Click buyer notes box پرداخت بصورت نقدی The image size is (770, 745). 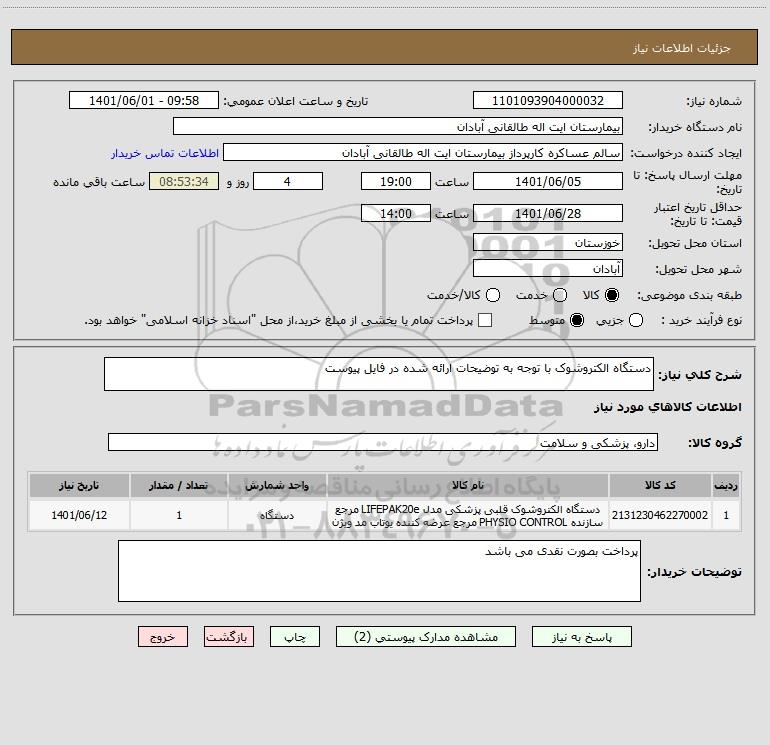(379, 571)
